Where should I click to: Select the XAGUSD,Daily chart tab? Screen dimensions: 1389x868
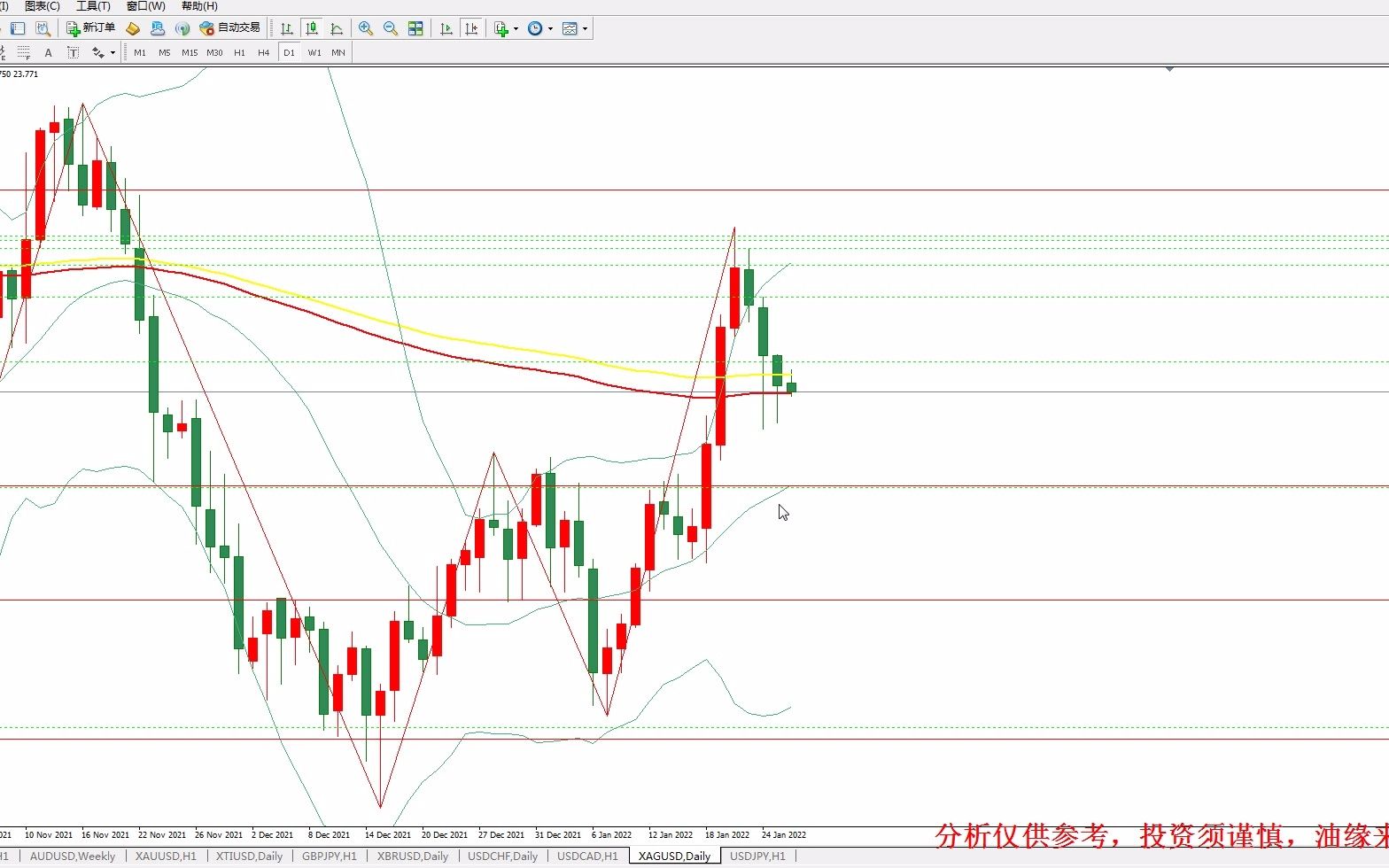tap(674, 856)
